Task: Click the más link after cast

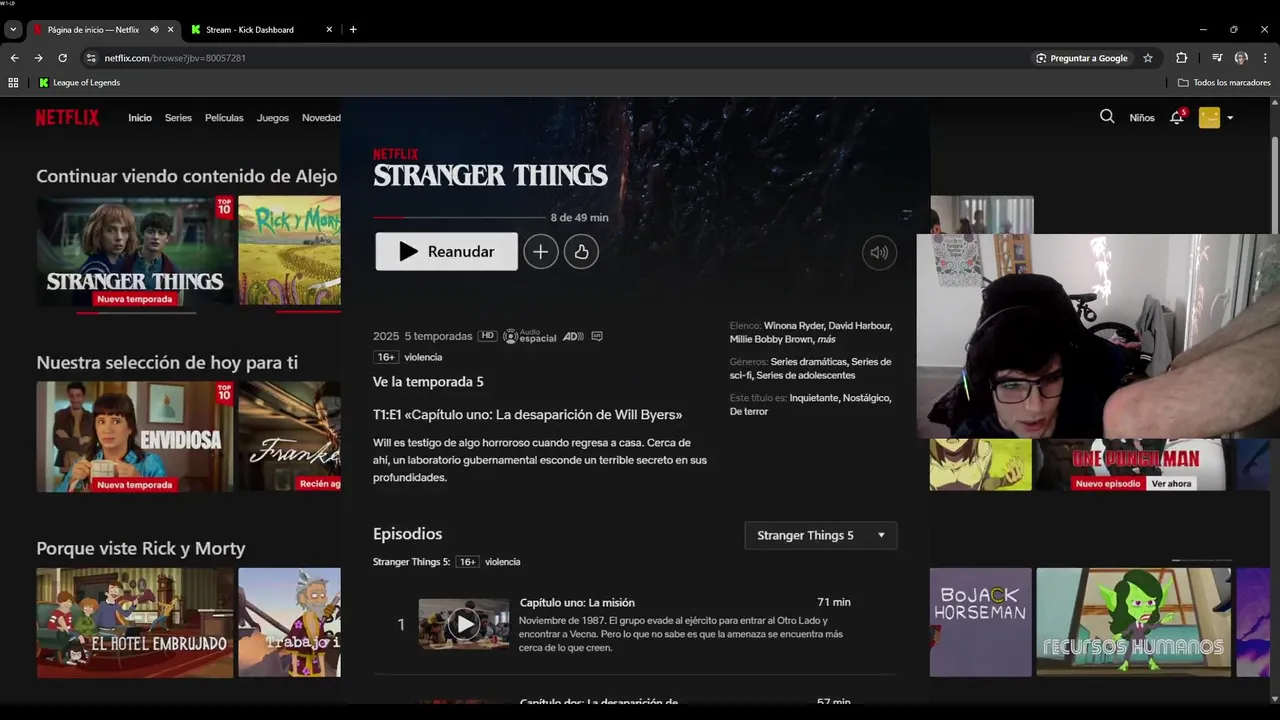Action: click(826, 340)
